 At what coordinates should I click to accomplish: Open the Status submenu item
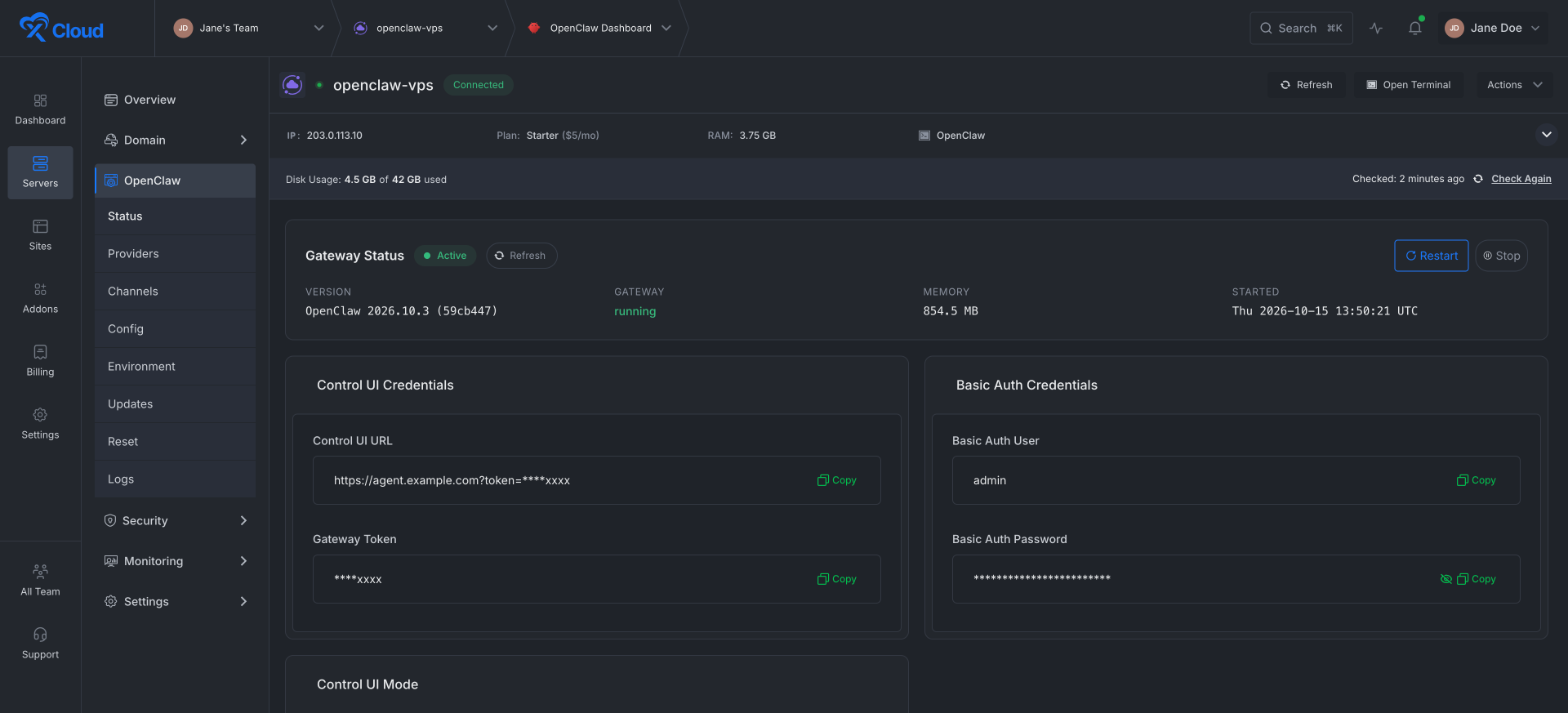click(175, 216)
